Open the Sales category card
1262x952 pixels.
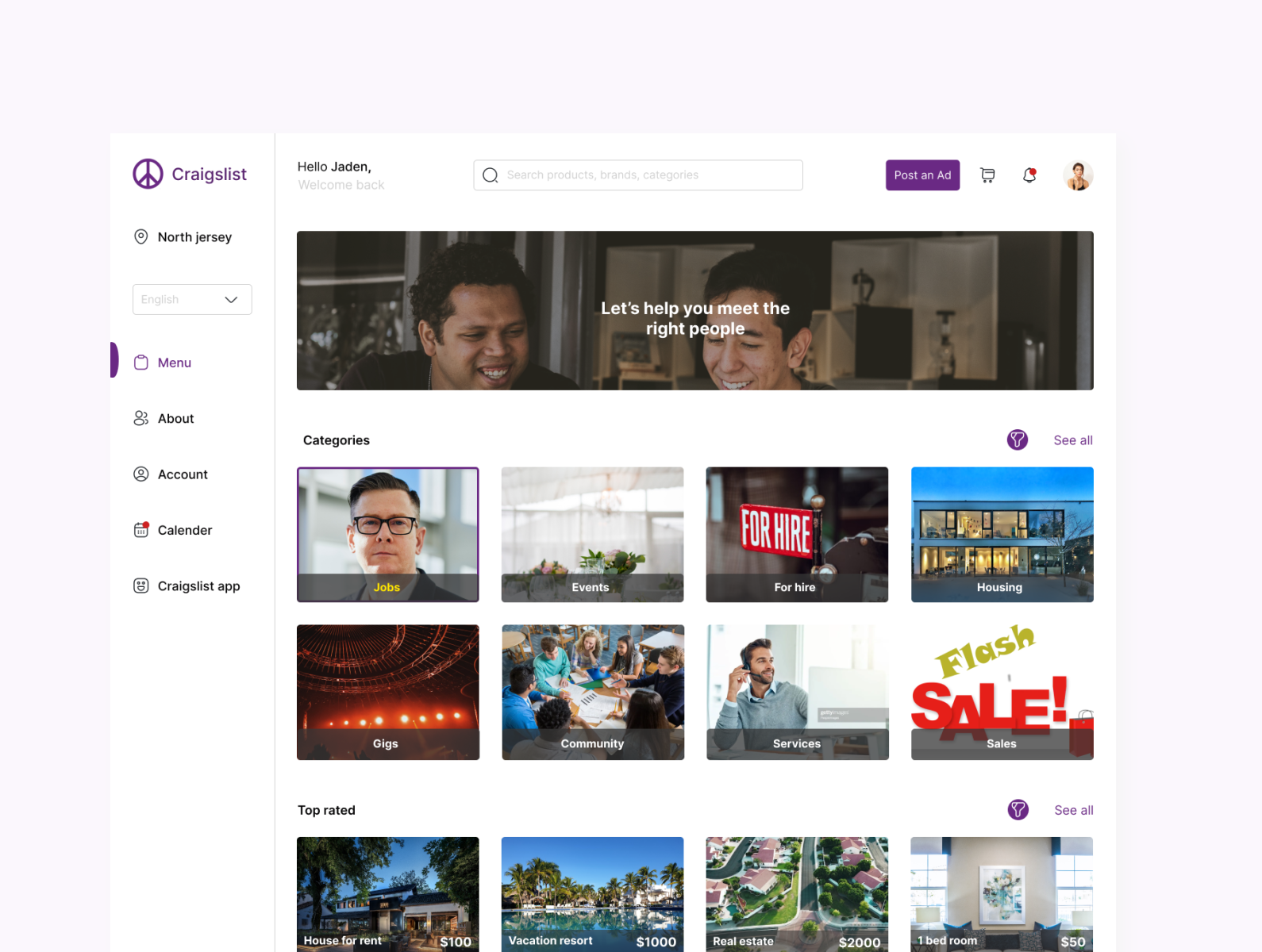[x=1002, y=693]
